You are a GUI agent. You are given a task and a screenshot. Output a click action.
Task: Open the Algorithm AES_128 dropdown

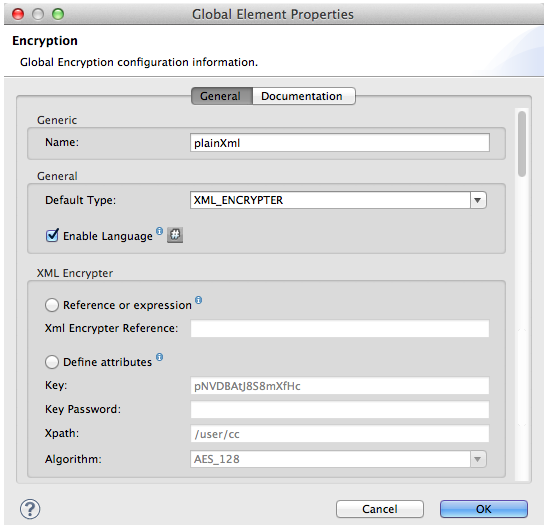(338, 459)
